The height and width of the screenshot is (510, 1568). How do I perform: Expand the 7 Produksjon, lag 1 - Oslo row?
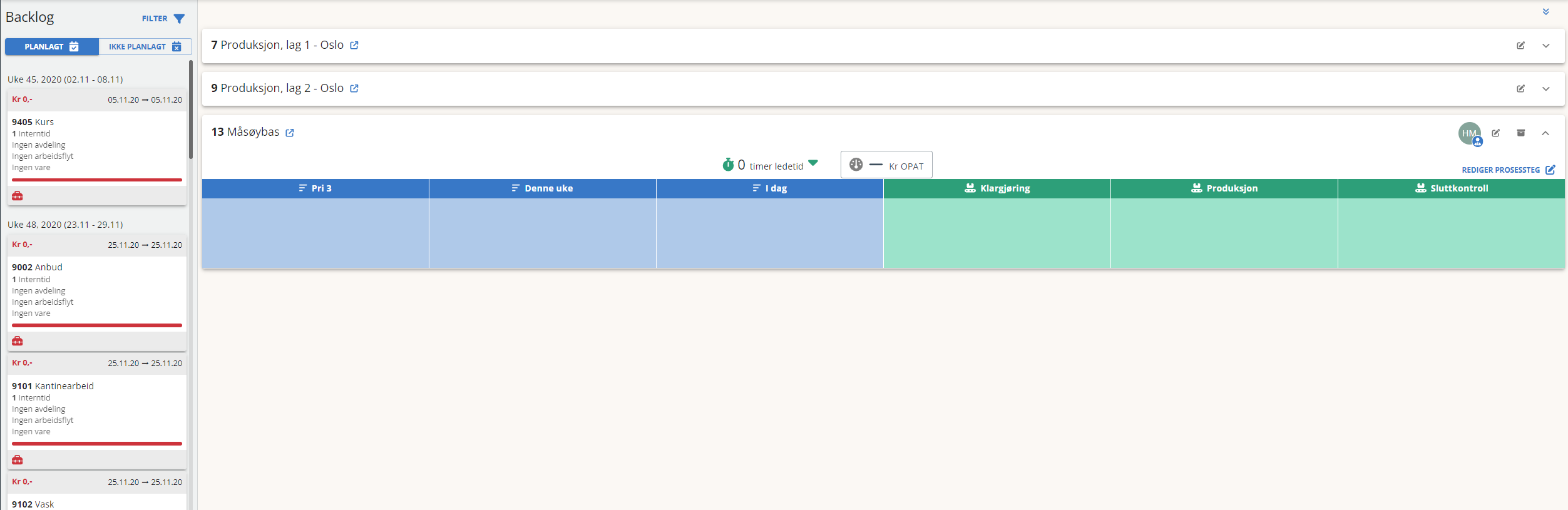click(1546, 46)
